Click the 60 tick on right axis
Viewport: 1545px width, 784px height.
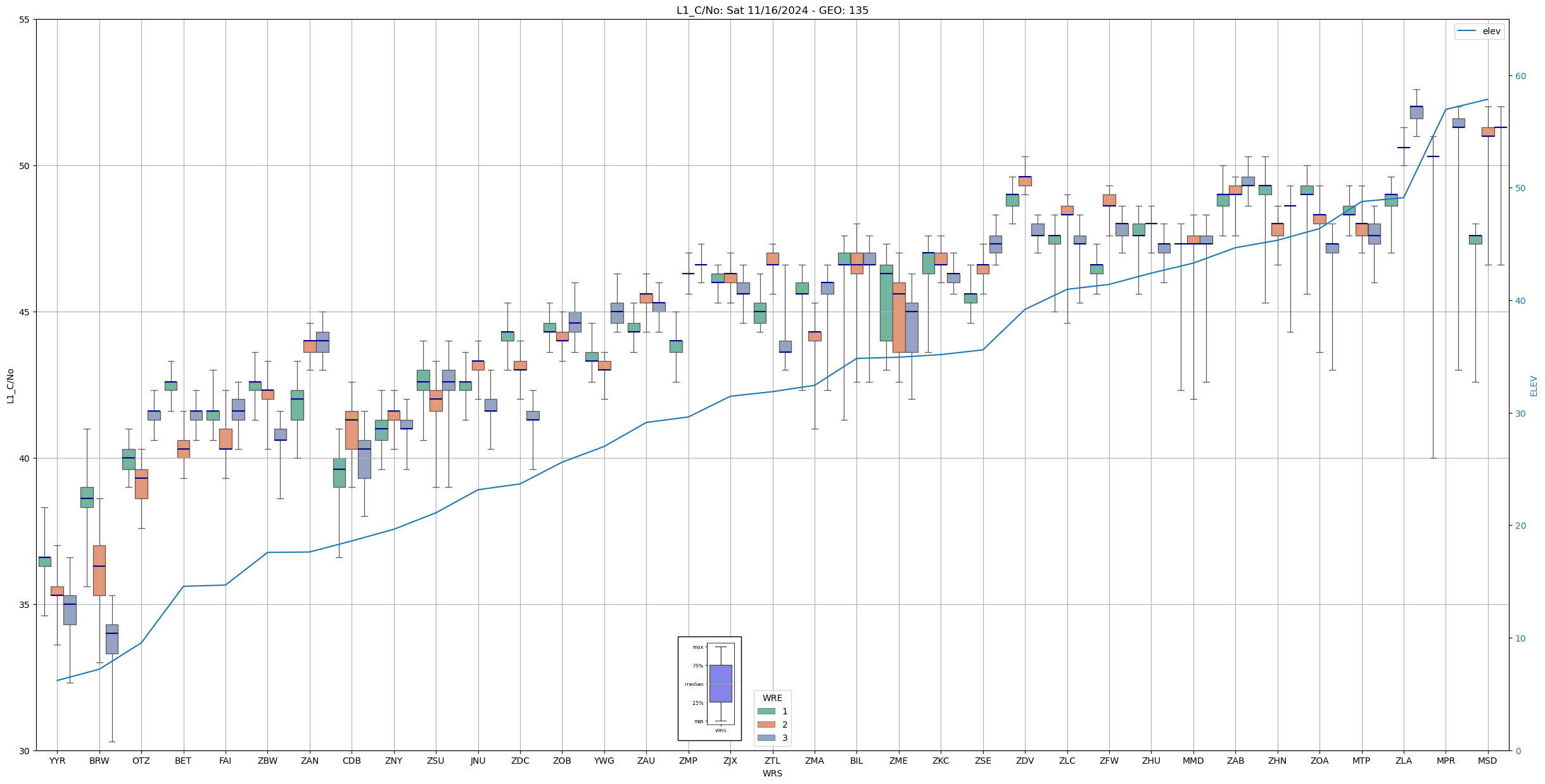1520,76
